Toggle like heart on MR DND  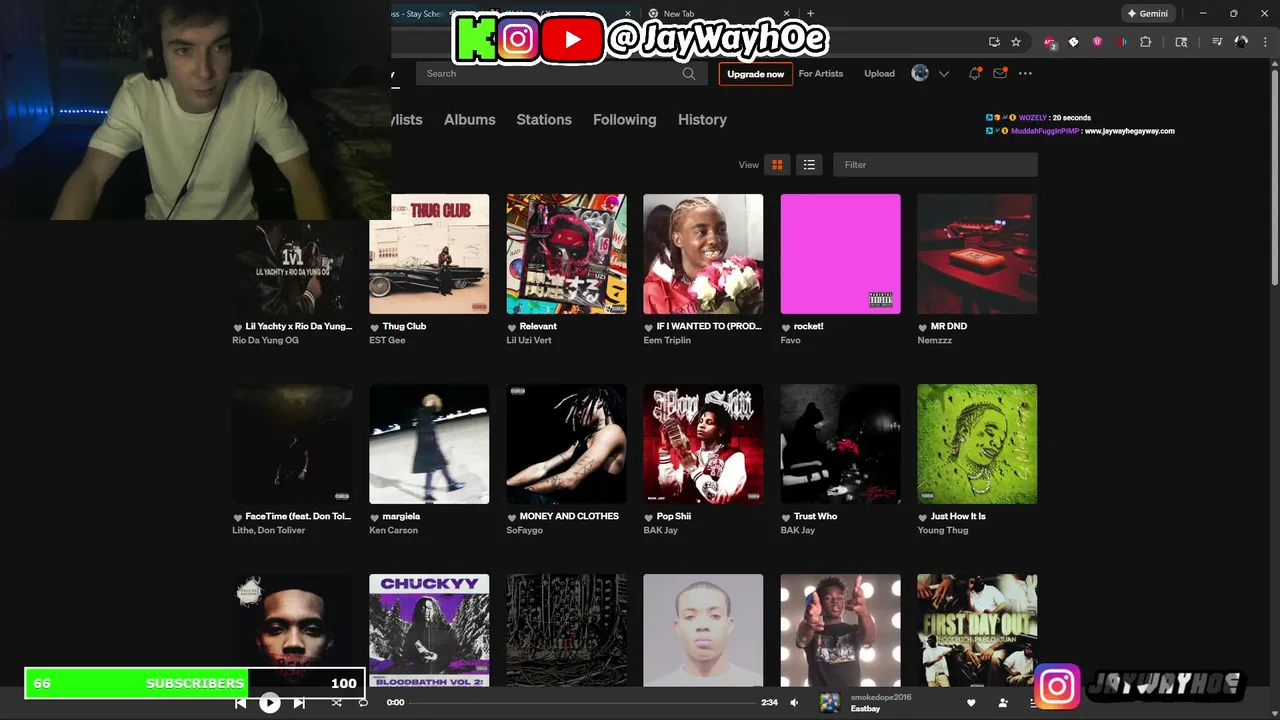(923, 327)
